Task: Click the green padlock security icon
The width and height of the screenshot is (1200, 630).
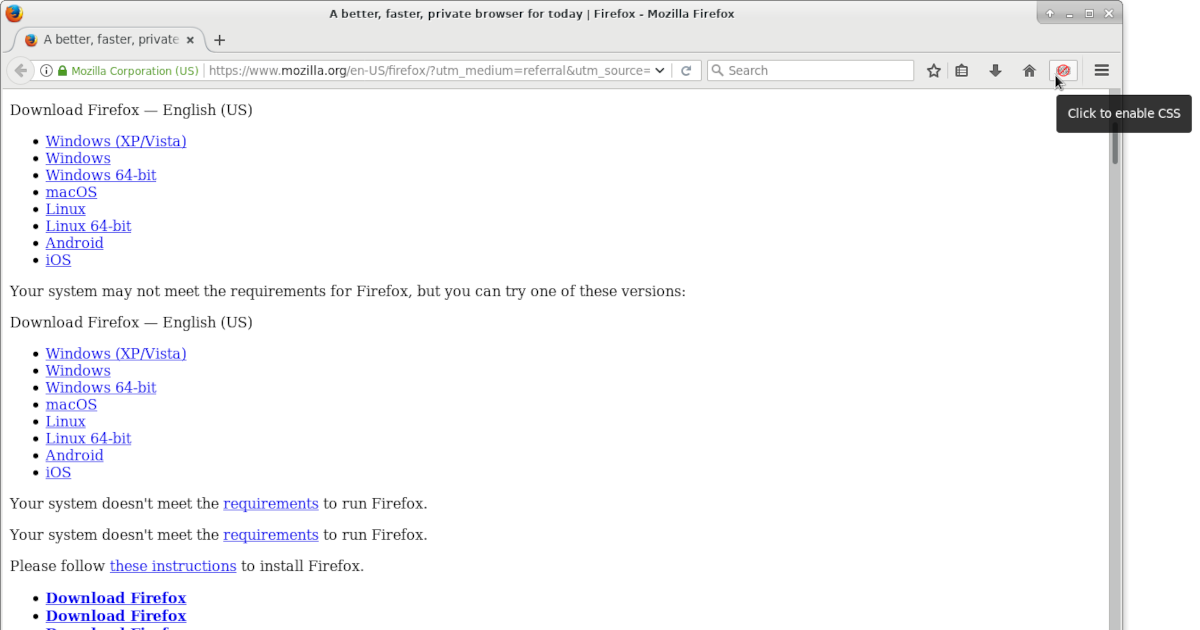Action: pyautogui.click(x=62, y=71)
